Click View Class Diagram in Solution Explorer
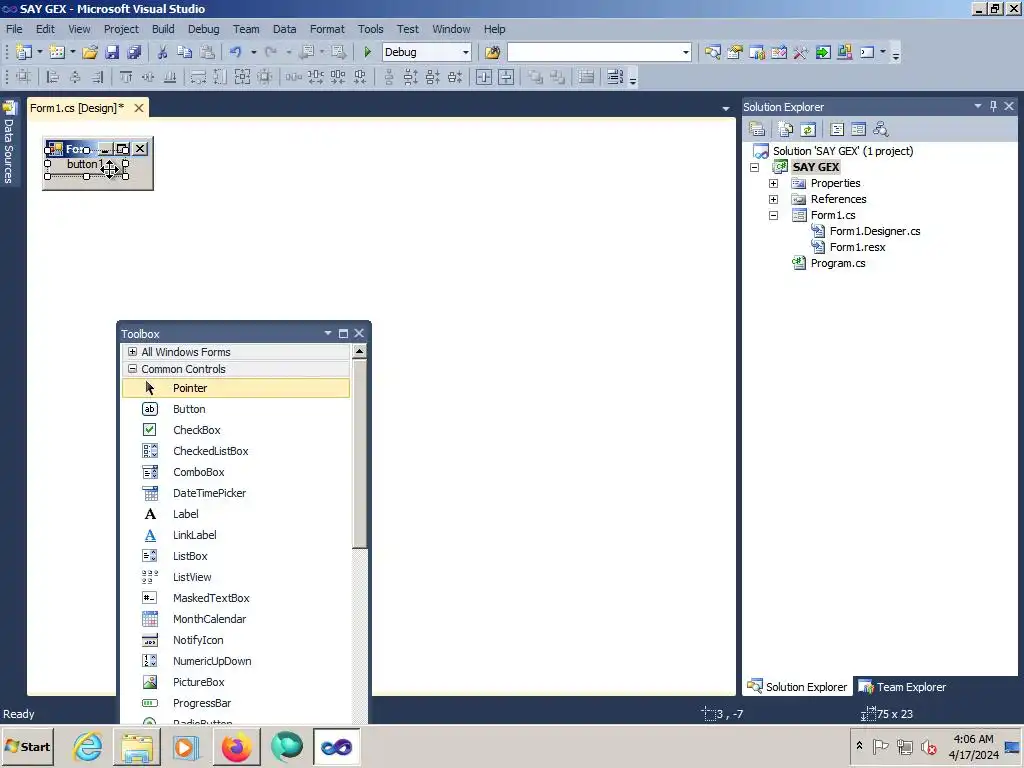Image resolution: width=1024 pixels, height=768 pixels. 881,129
